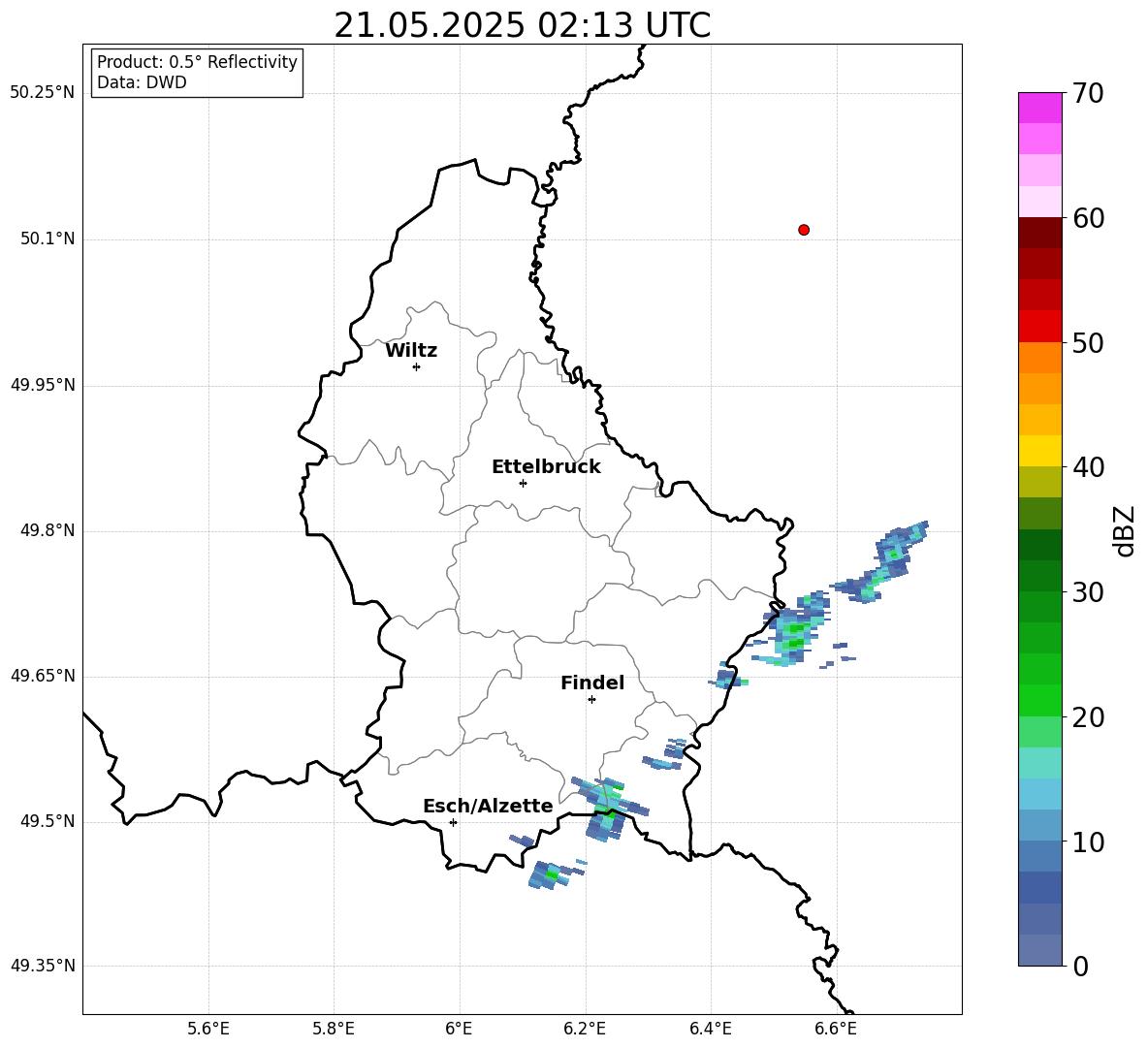Click the 49.35°N latitude label

coord(43,966)
